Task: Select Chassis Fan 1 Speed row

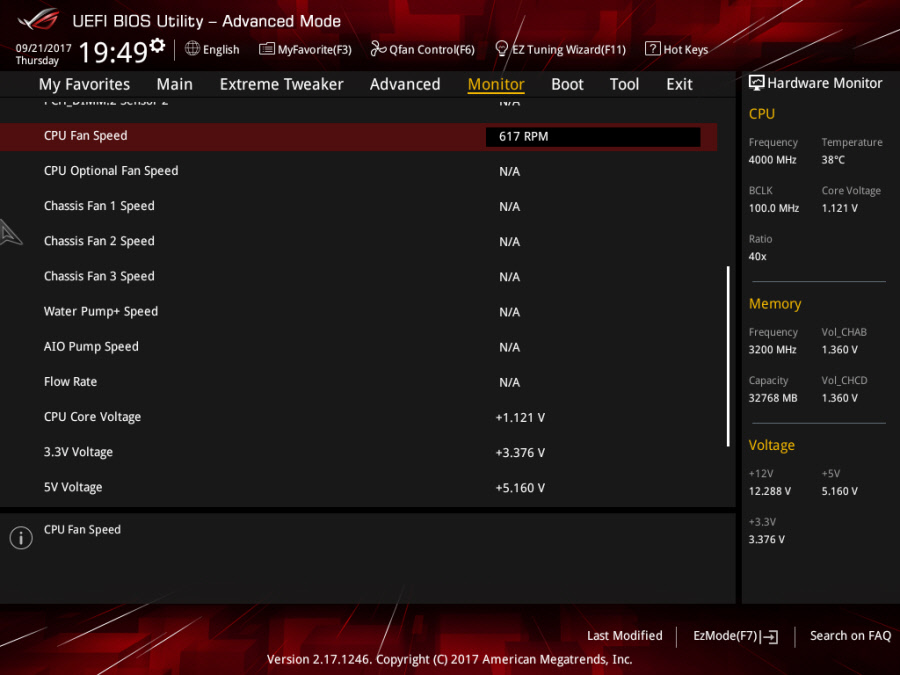Action: click(358, 206)
